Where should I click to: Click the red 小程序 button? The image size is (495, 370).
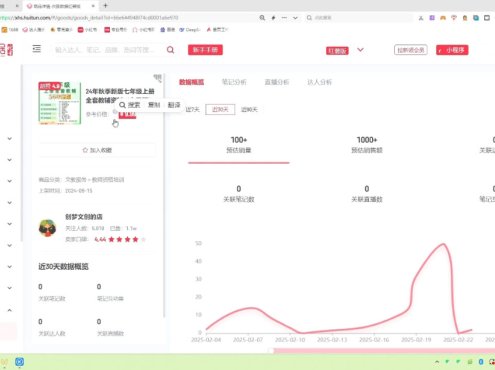(x=452, y=50)
